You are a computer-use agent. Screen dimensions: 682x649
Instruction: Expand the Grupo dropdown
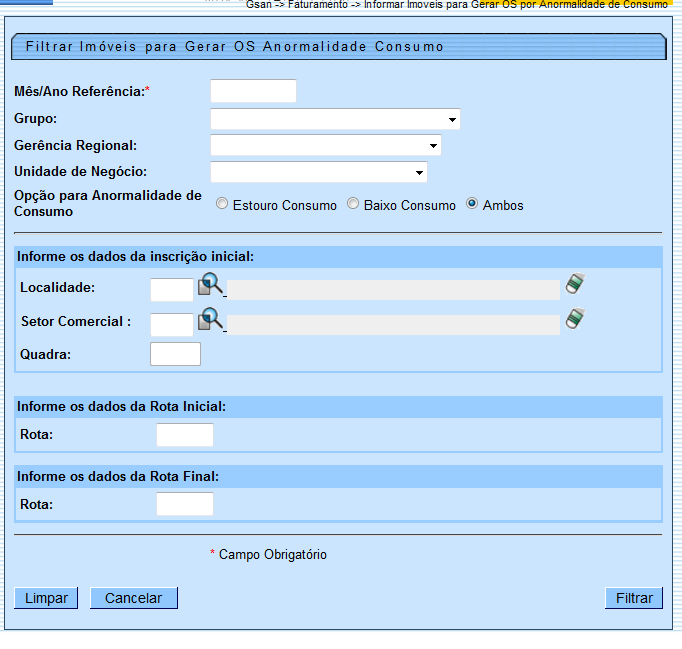453,120
